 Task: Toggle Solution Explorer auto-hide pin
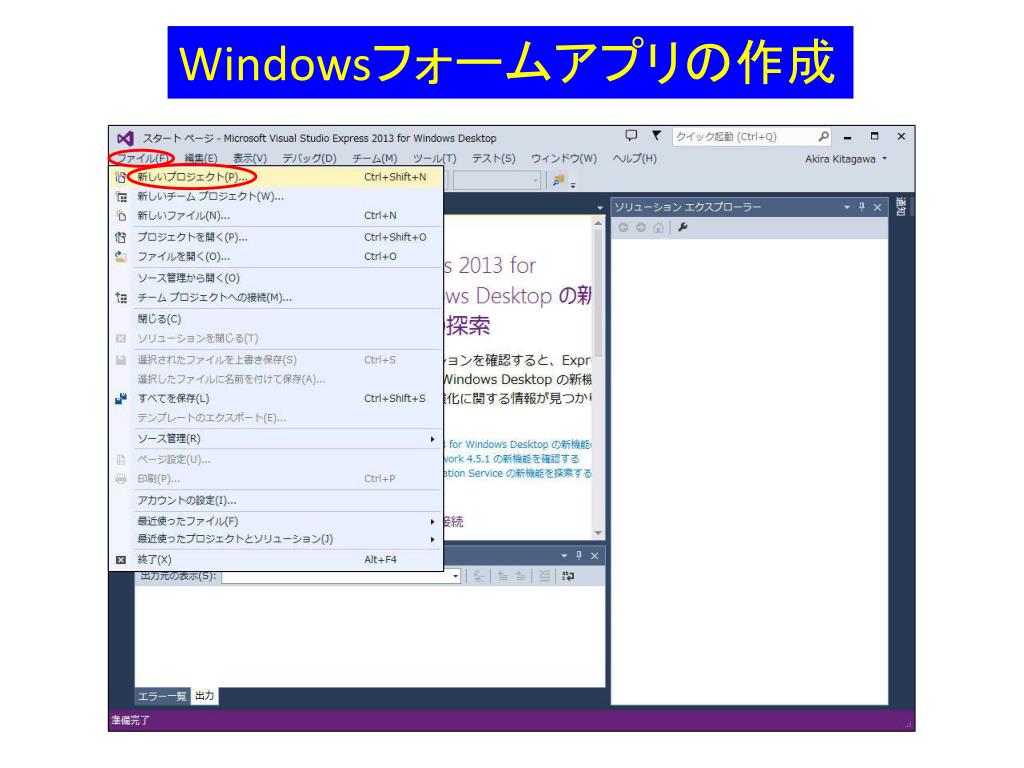point(862,207)
